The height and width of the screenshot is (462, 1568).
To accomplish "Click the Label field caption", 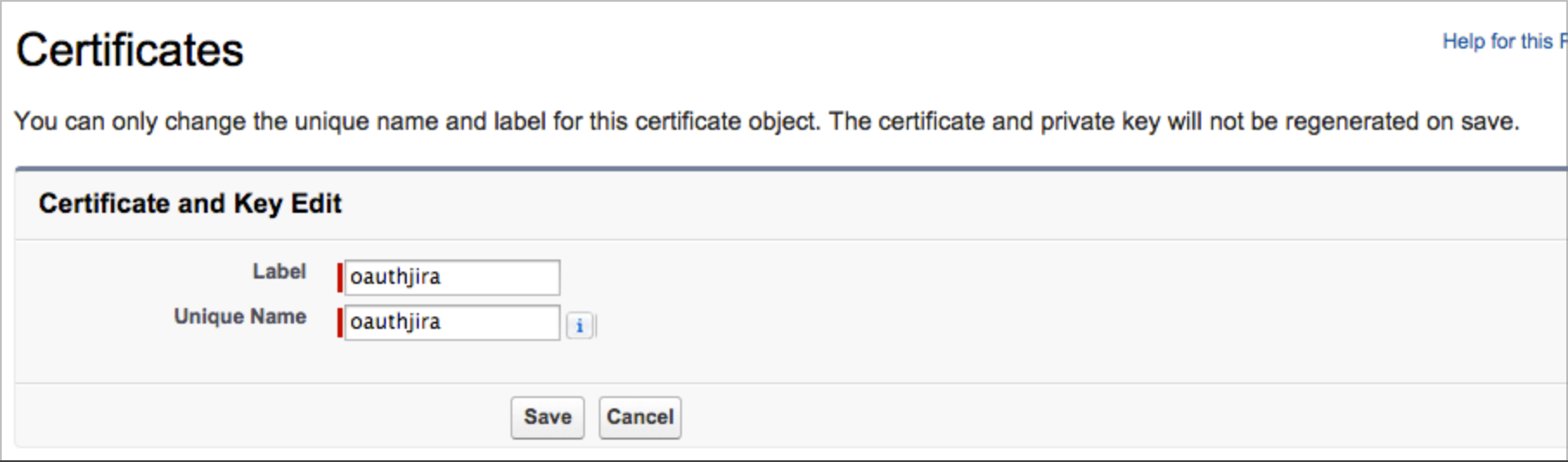I will [279, 272].
